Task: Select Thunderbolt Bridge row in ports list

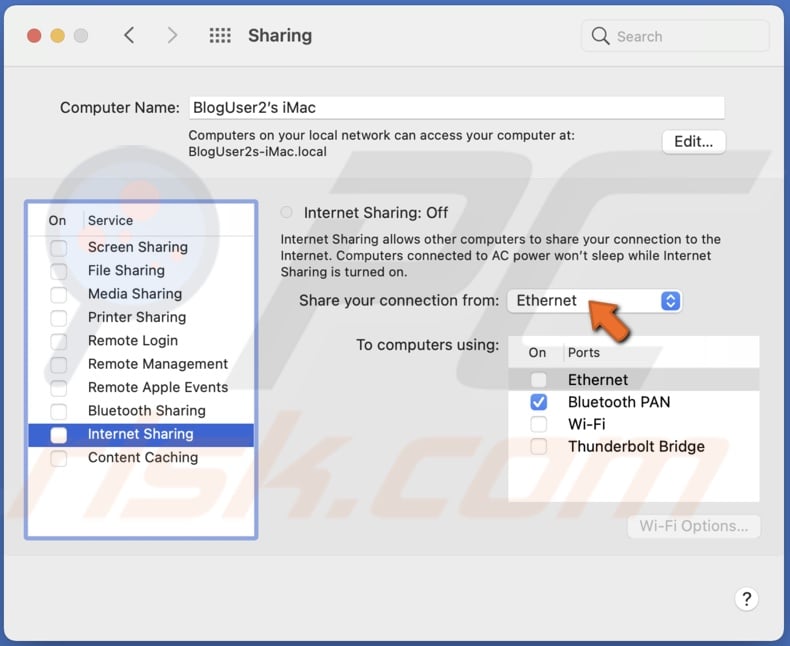Action: pyautogui.click(x=634, y=446)
